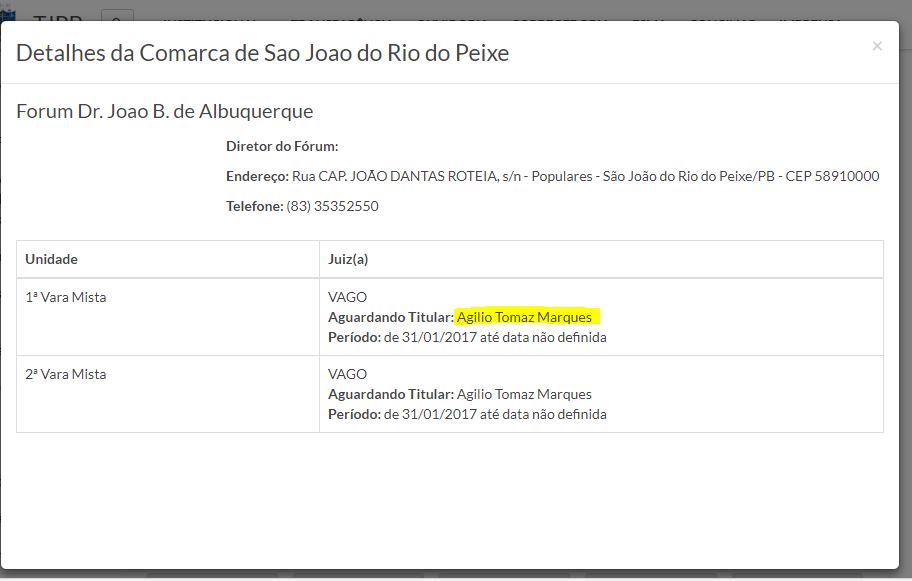Click 'VAGO' in the 1ª Vara Mista row
912x581 pixels.
coord(347,297)
